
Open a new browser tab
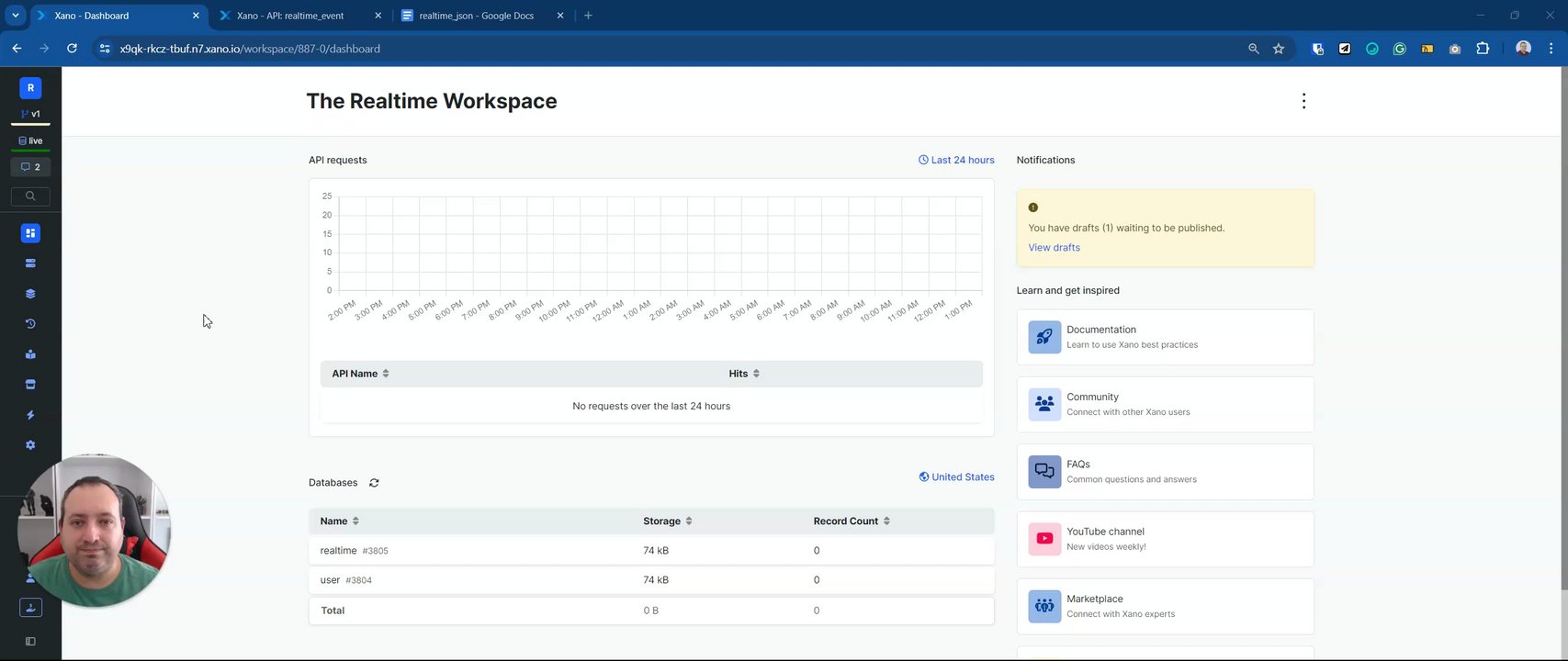click(588, 16)
